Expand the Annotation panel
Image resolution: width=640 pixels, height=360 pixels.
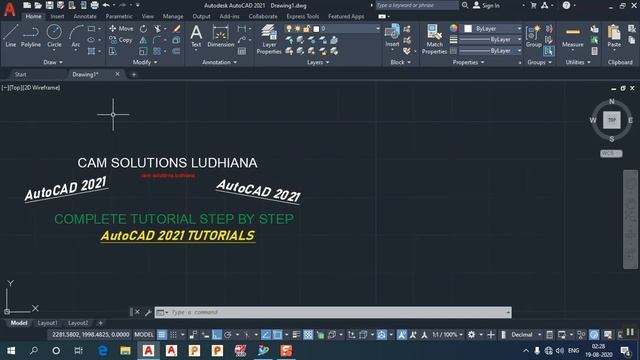[220, 62]
